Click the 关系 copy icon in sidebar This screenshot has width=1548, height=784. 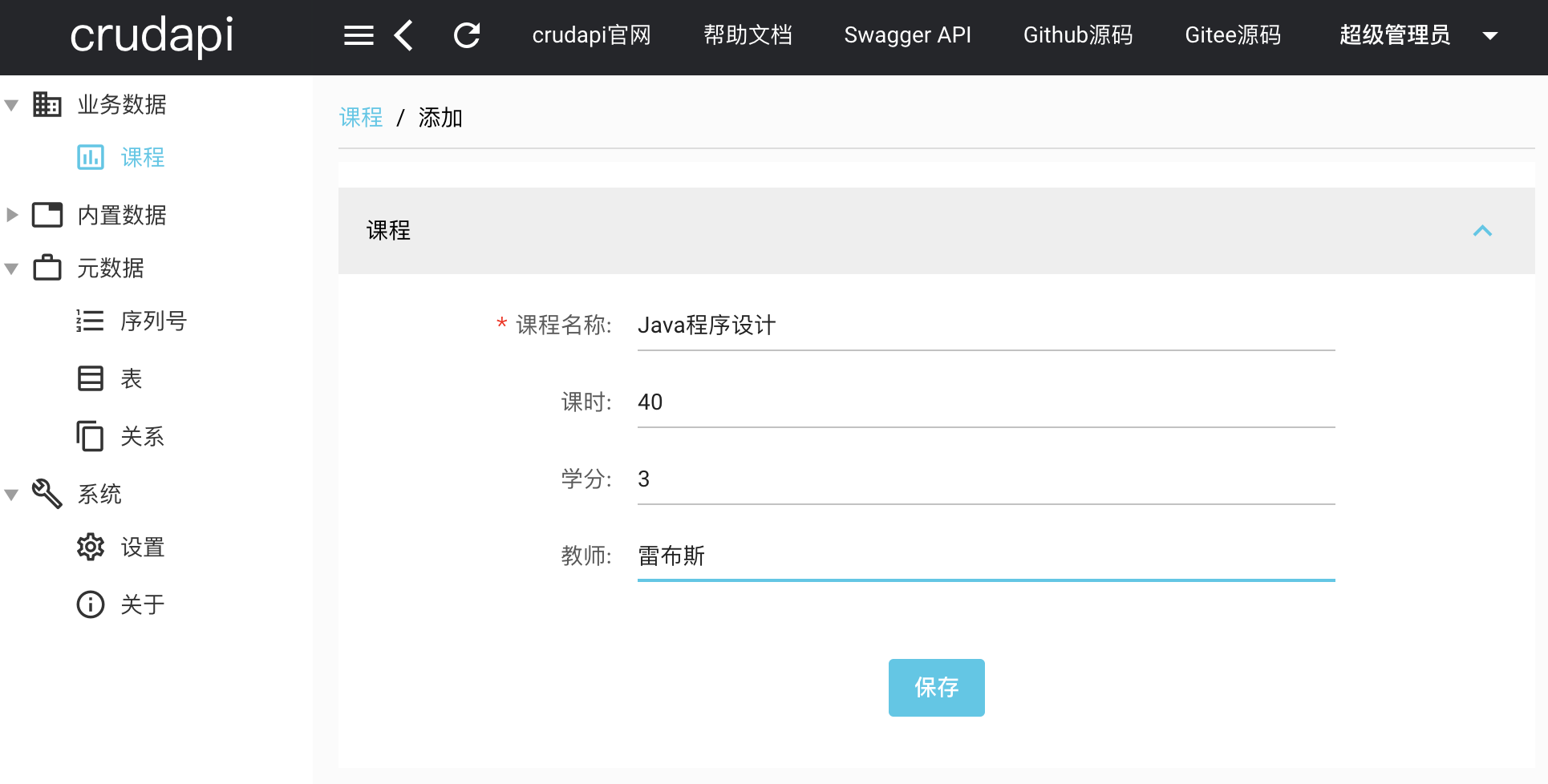pos(90,436)
